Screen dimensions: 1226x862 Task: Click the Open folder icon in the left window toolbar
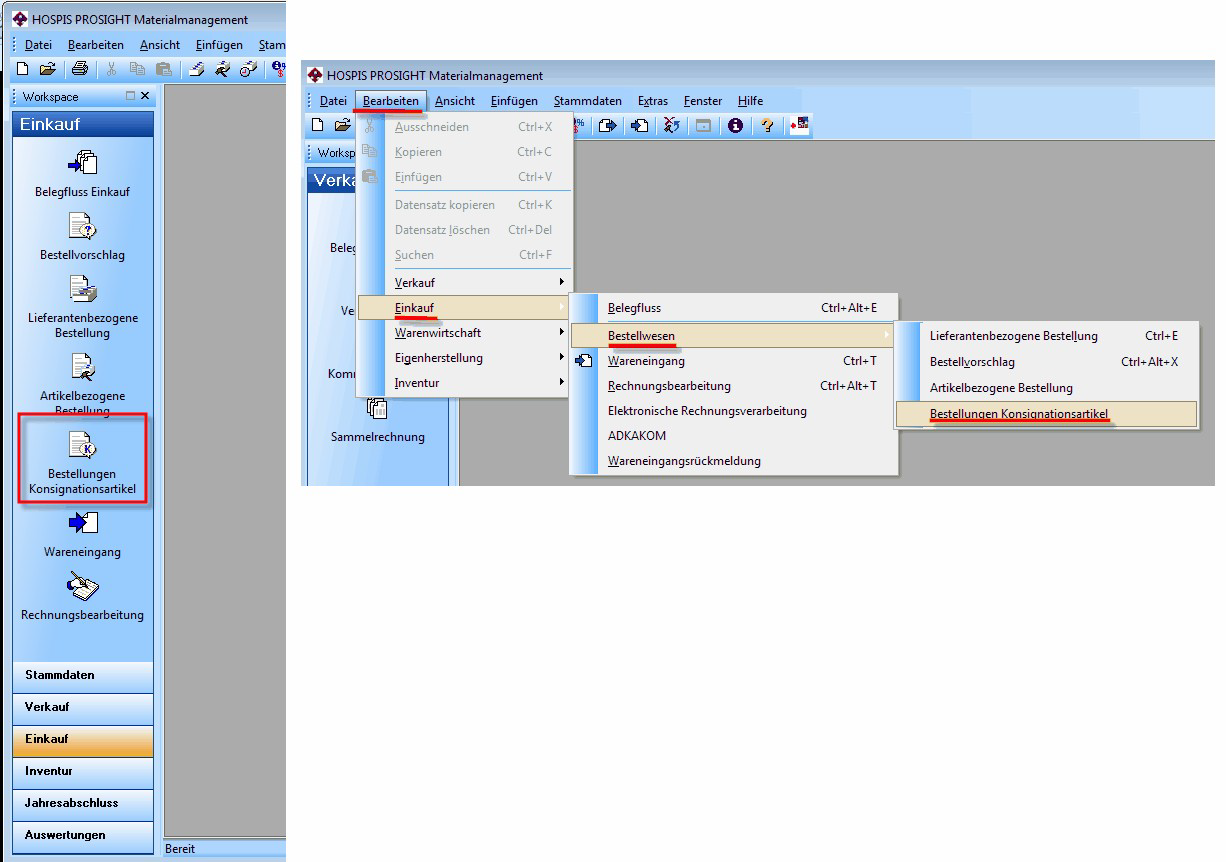[46, 69]
